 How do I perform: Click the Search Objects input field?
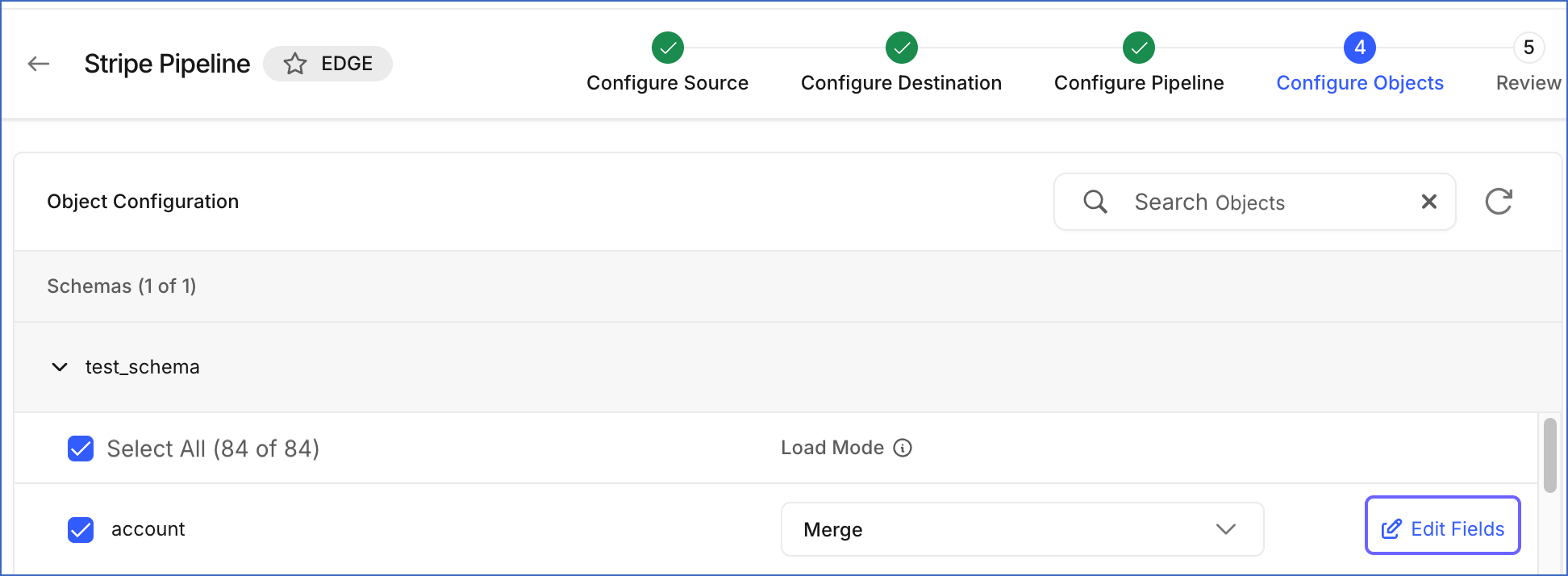(1255, 202)
